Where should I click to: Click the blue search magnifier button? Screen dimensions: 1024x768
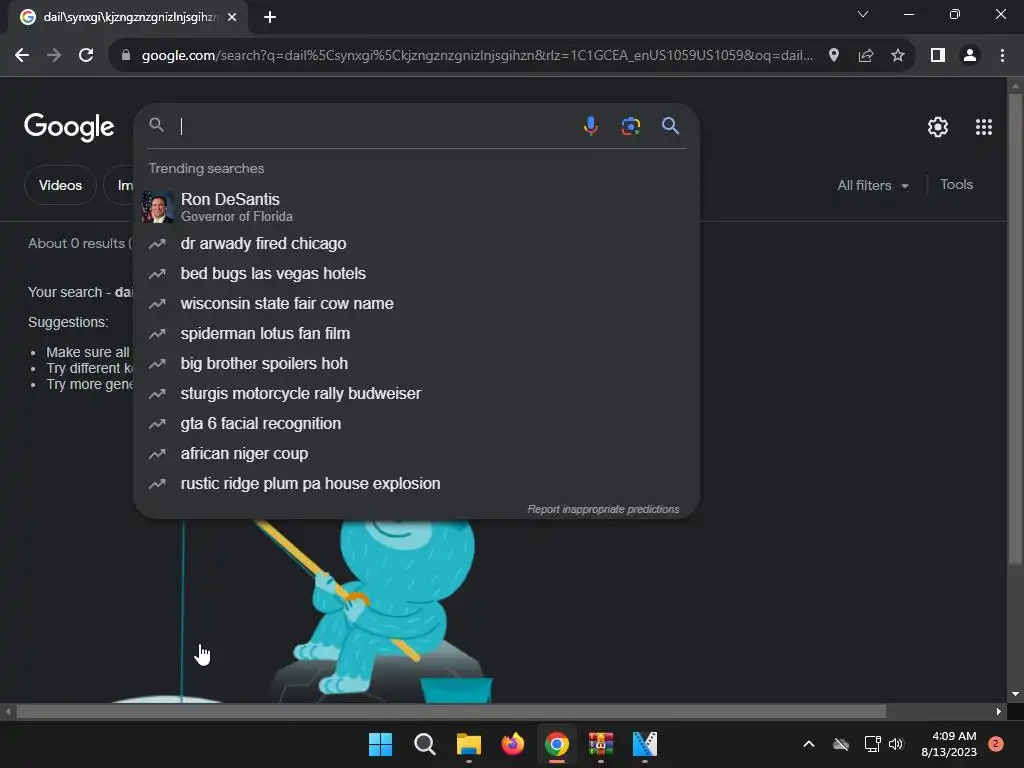pos(670,125)
